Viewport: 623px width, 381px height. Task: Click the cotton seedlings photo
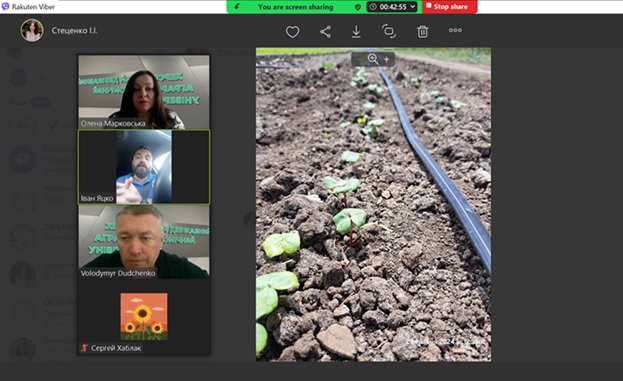click(x=373, y=205)
